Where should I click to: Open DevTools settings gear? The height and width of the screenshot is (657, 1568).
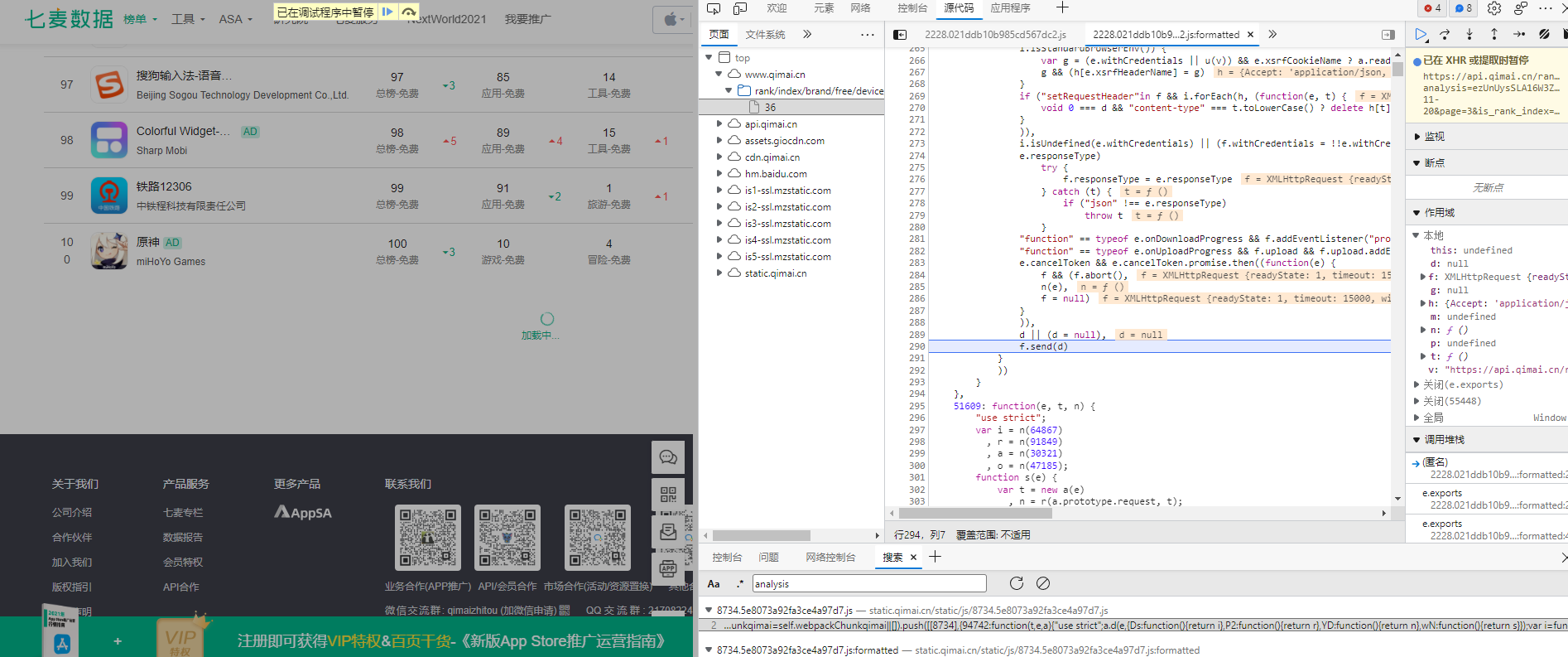point(1494,8)
